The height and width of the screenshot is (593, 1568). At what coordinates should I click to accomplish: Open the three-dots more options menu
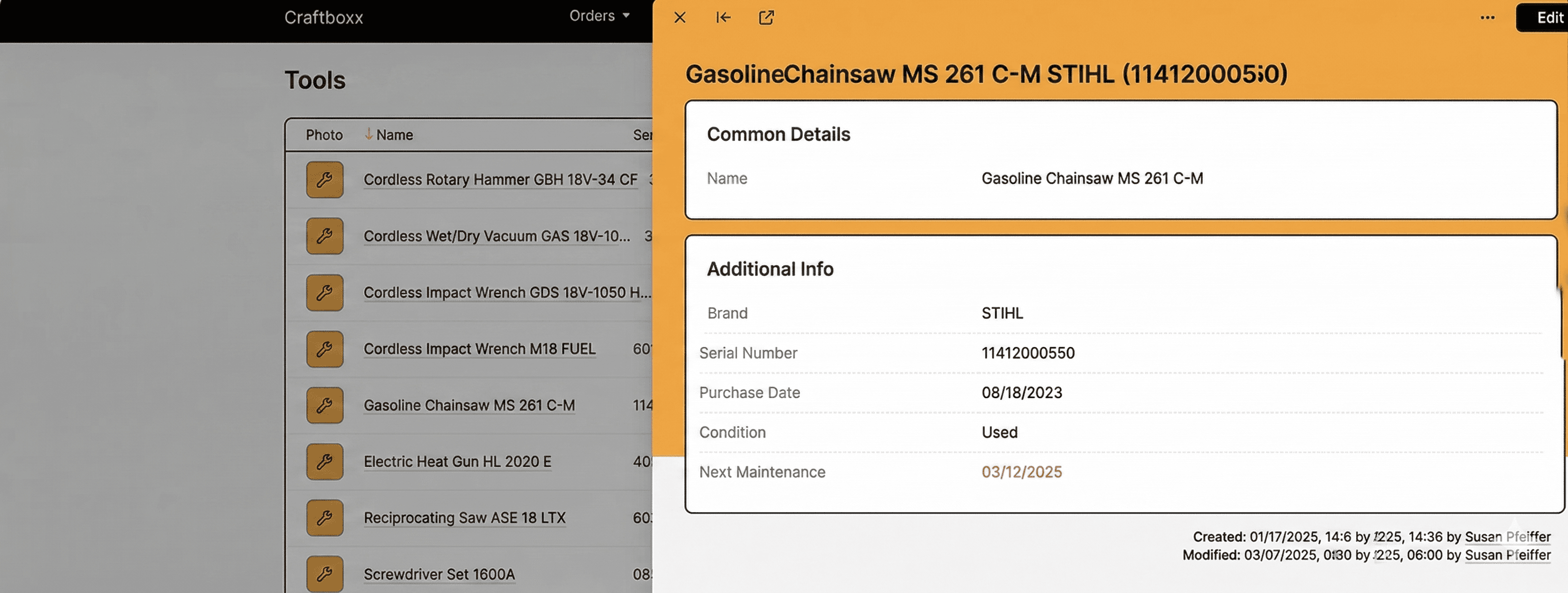tap(1487, 18)
